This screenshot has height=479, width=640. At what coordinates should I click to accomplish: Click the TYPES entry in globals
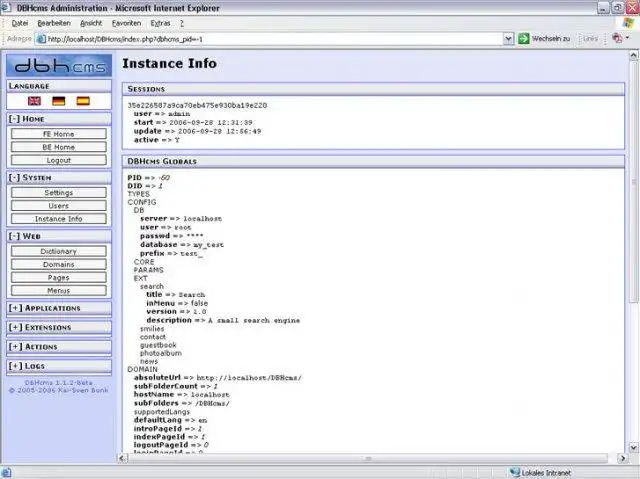139,194
